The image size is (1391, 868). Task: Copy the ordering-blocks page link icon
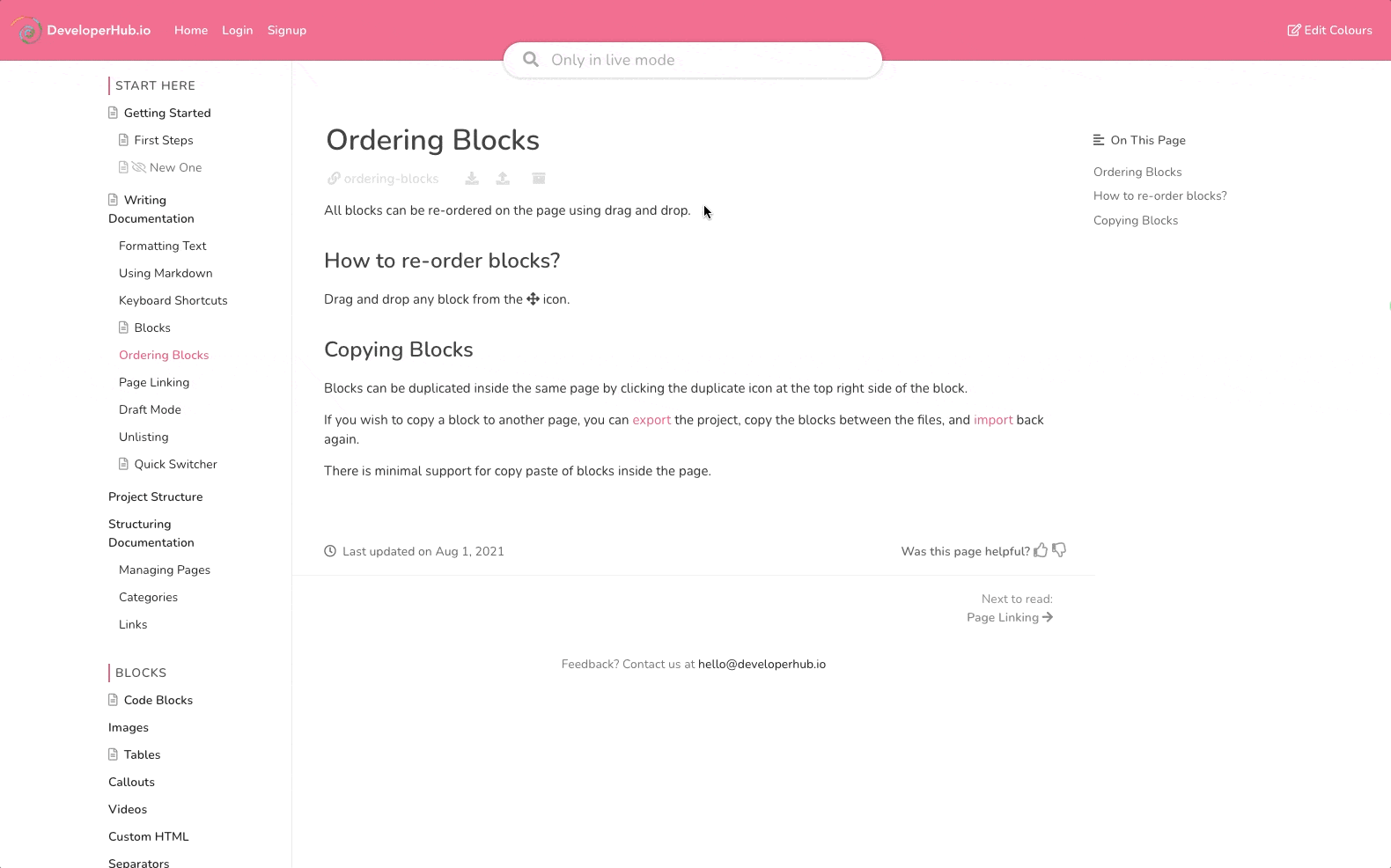(334, 178)
